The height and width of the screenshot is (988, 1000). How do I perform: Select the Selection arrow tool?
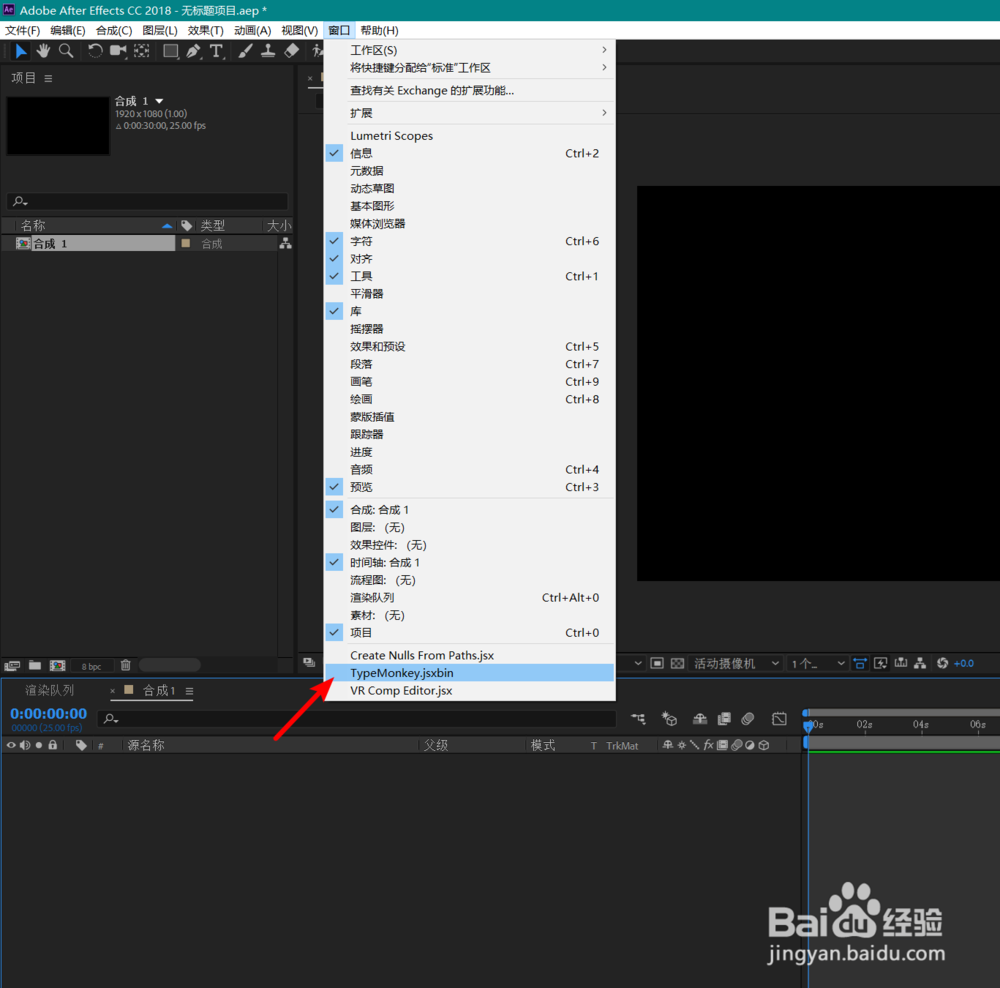tap(20, 51)
